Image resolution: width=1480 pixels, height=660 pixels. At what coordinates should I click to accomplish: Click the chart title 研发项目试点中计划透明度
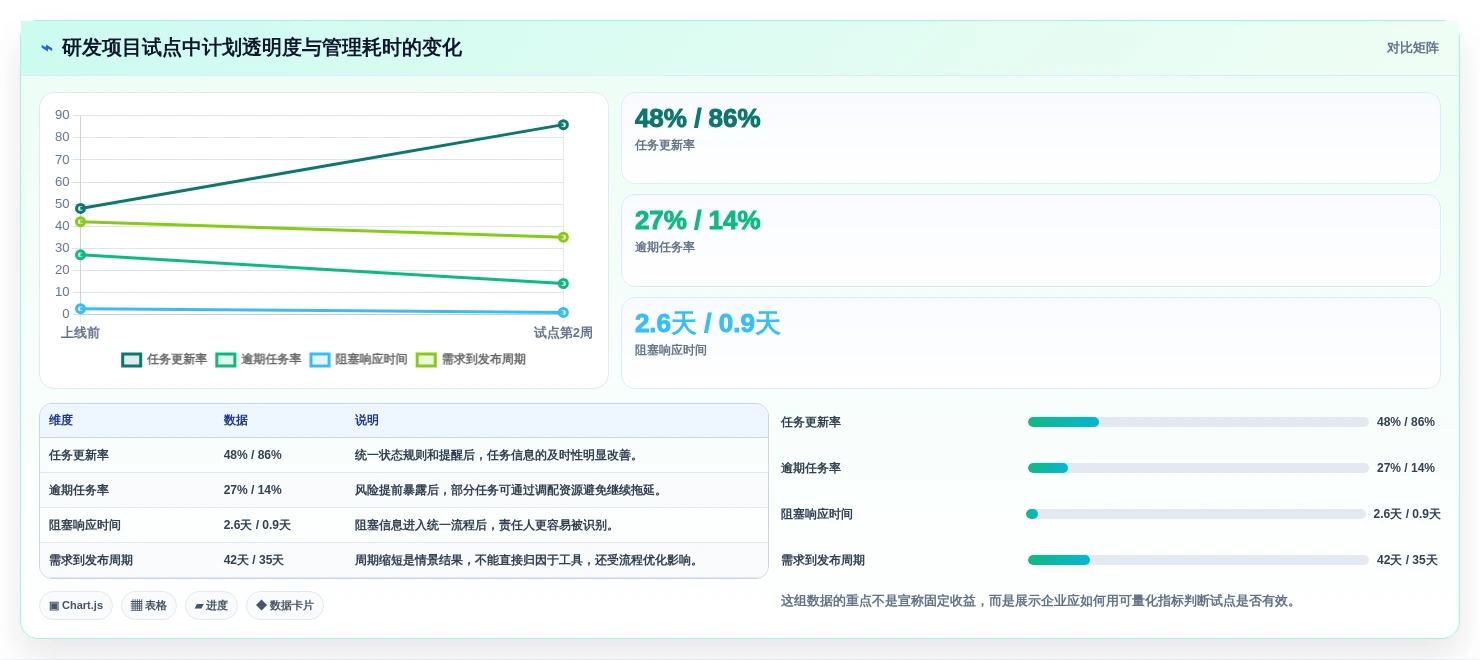(262, 48)
